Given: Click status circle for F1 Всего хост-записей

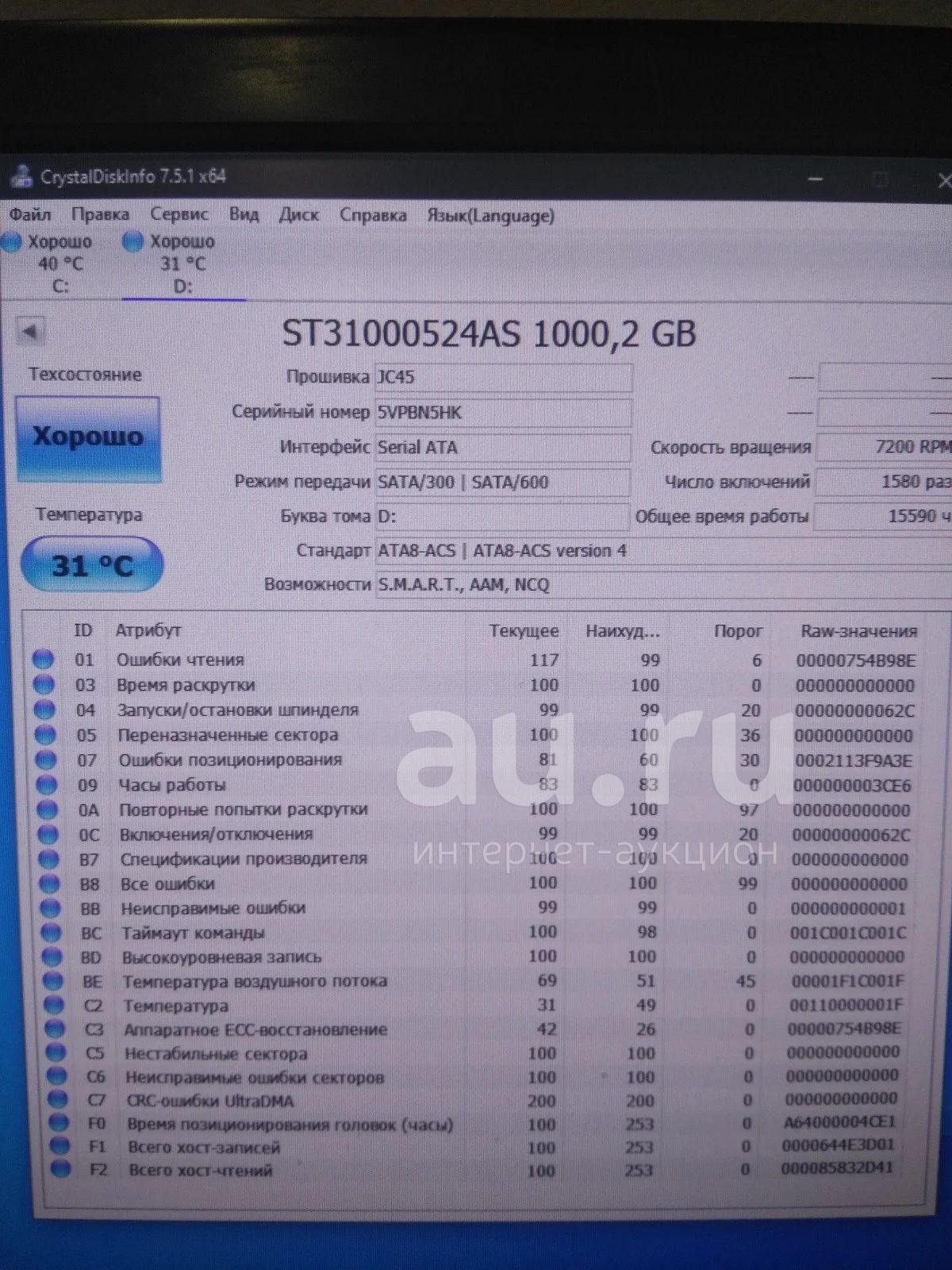Looking at the screenshot, I should [58, 1146].
